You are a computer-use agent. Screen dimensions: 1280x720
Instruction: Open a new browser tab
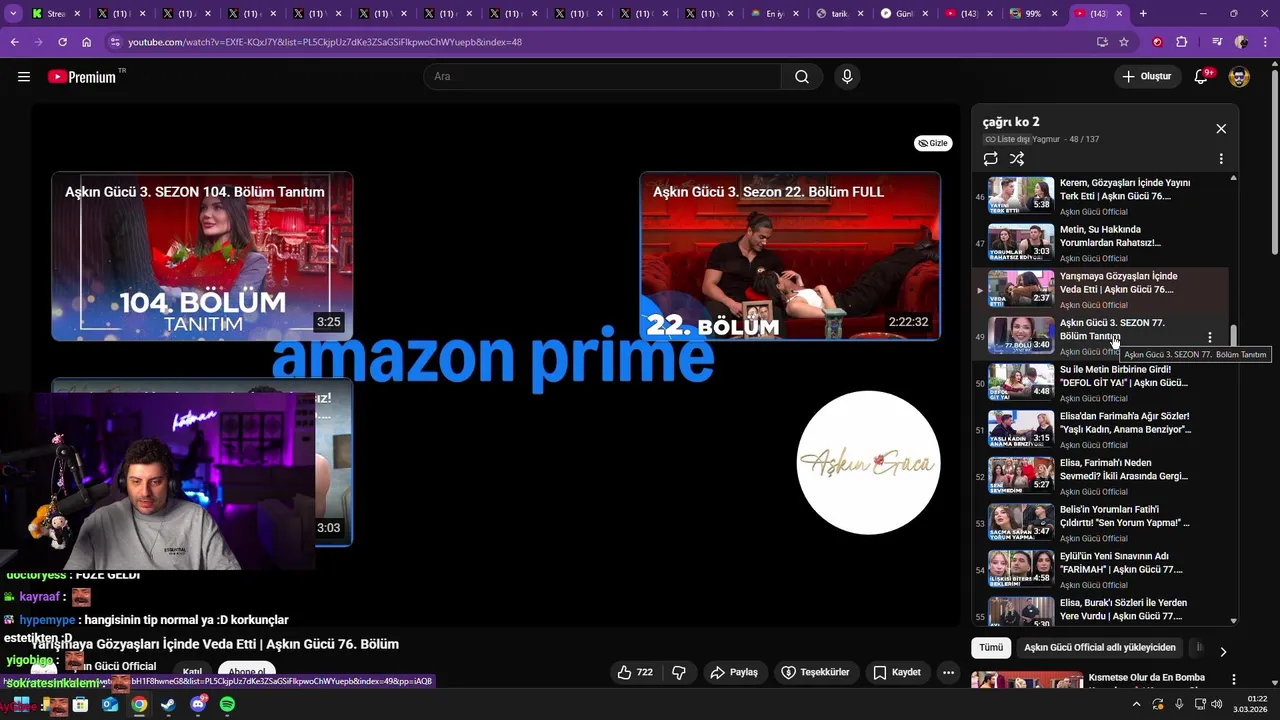point(1143,13)
